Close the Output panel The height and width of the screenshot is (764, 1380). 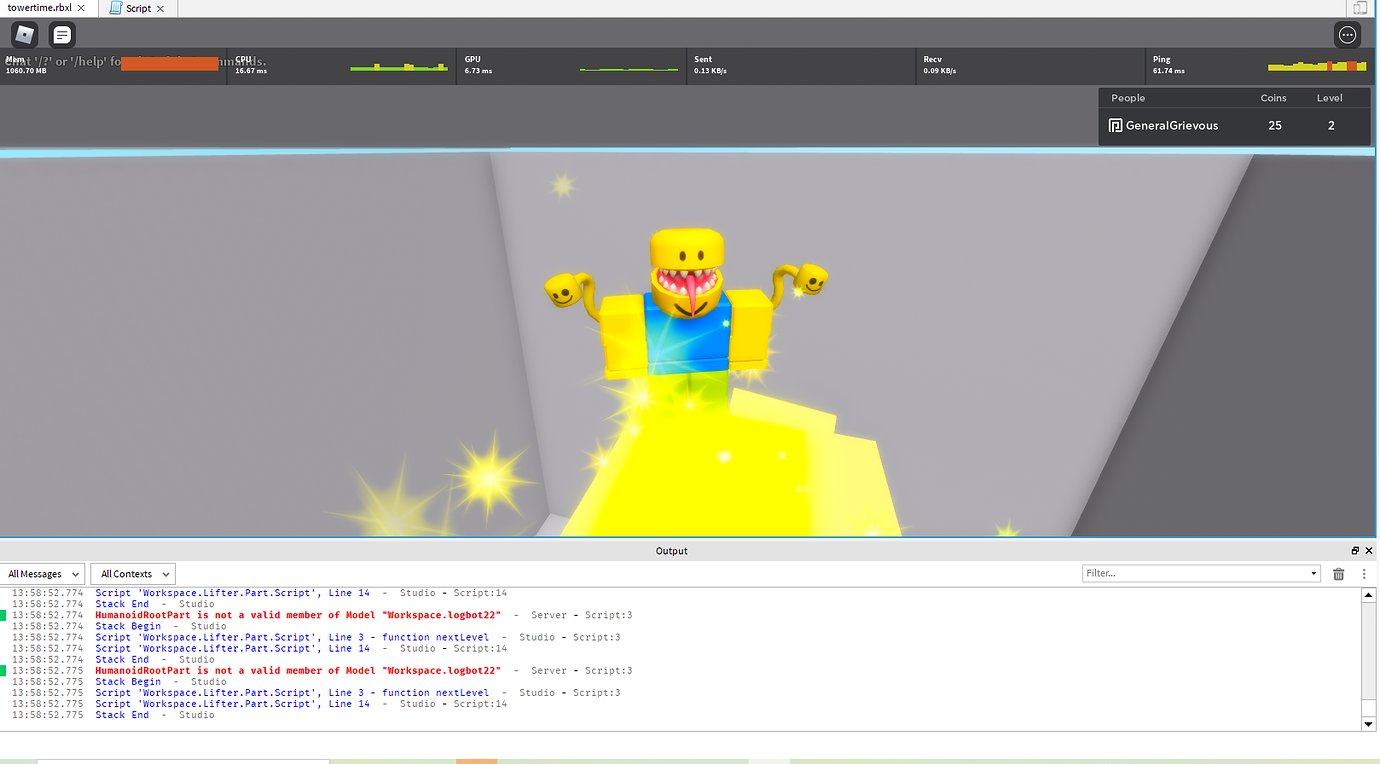coord(1369,551)
